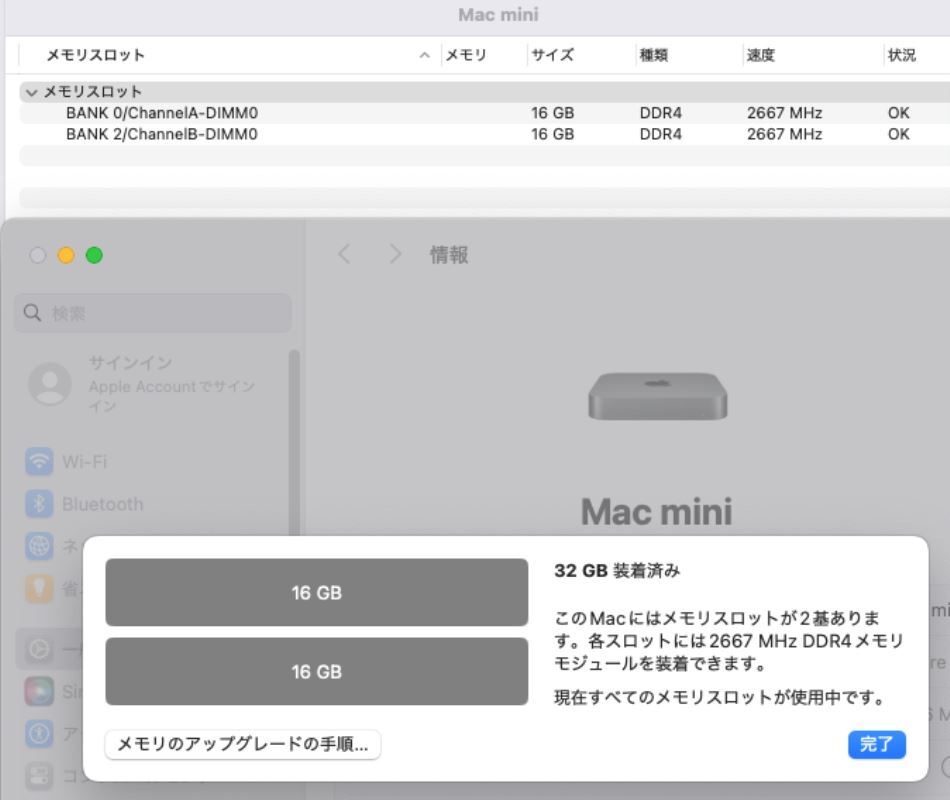Click the 完了 button in memory dialog
The height and width of the screenshot is (800, 950).
click(877, 744)
